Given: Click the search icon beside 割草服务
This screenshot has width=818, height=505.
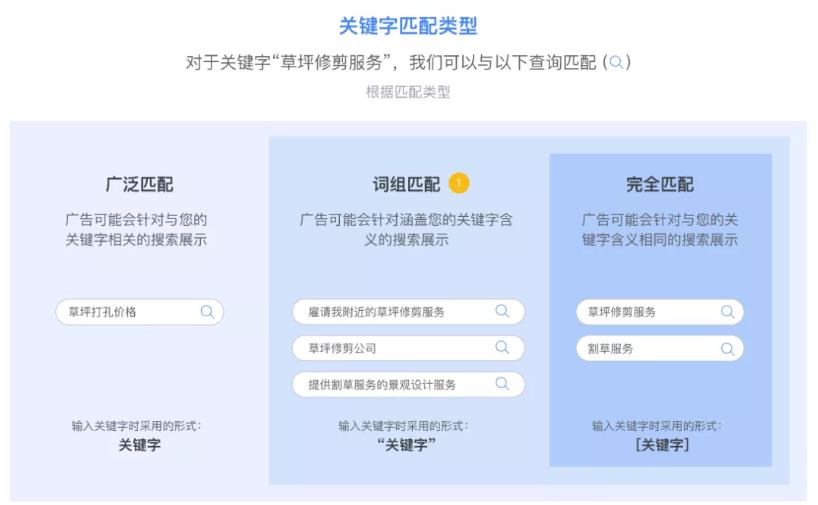Looking at the screenshot, I should click(727, 348).
